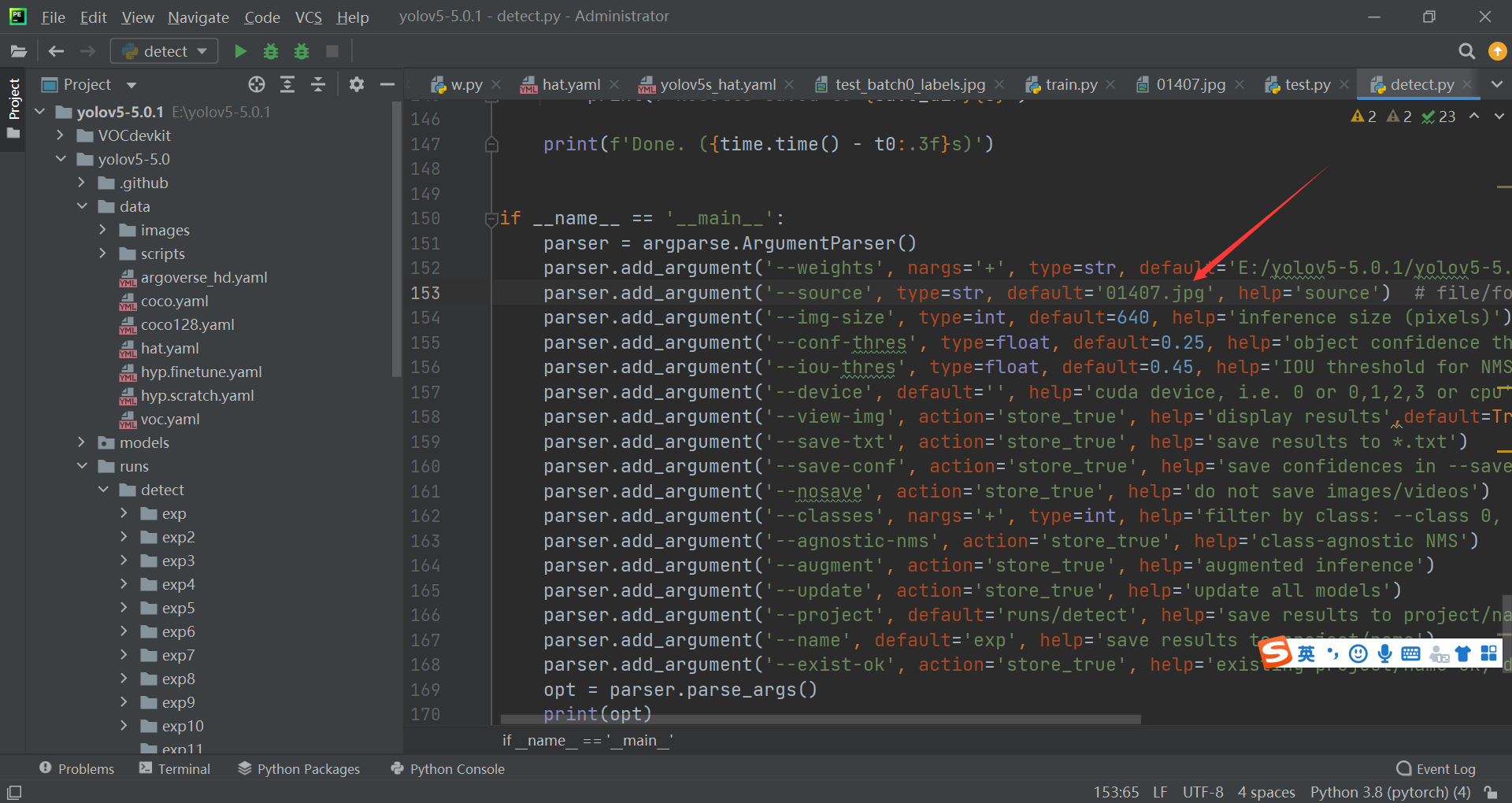
Task: Toggle tool window quick access icon
Action: (14, 792)
